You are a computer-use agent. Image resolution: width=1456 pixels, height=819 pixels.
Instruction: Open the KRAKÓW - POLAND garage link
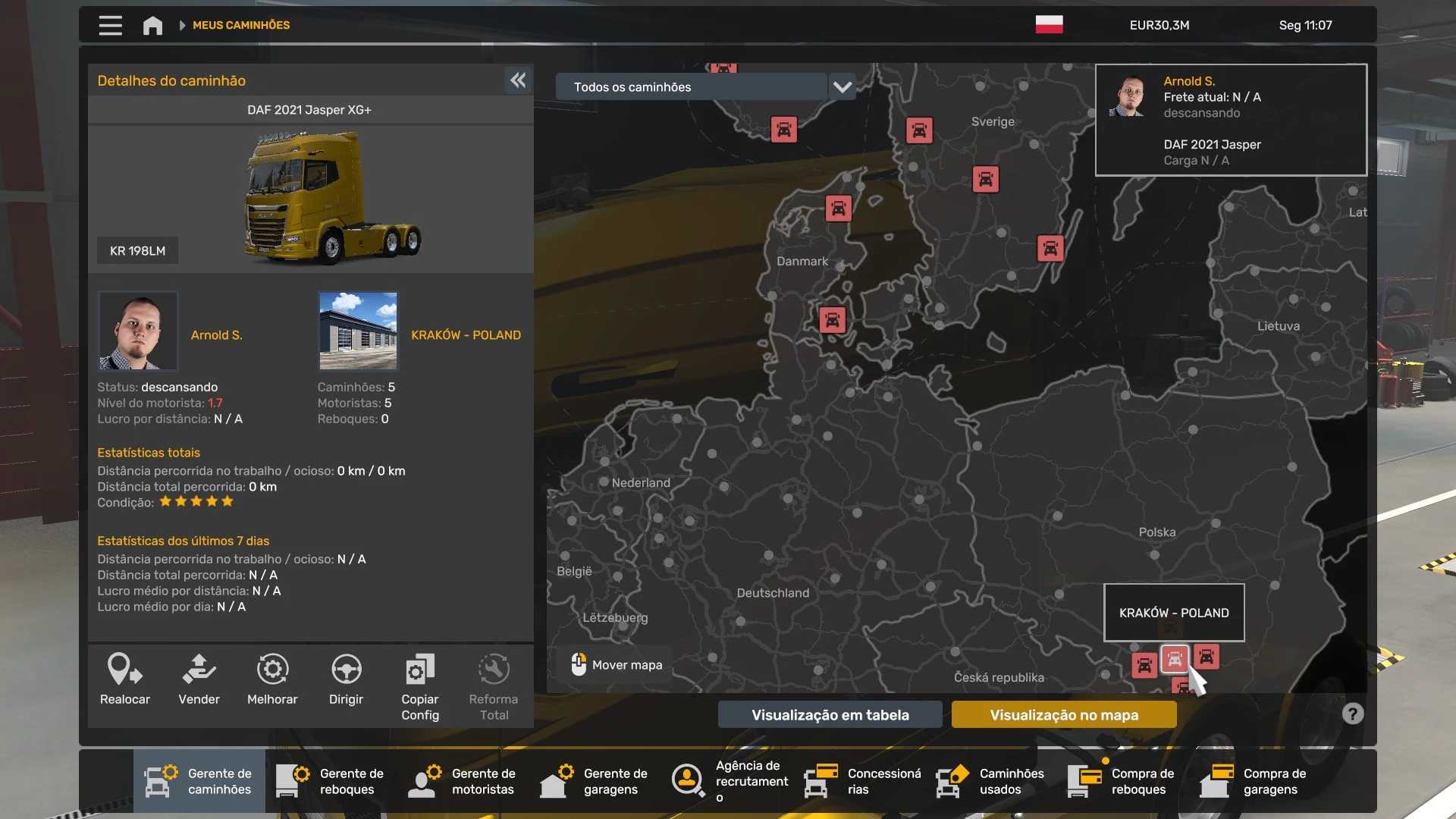(466, 334)
